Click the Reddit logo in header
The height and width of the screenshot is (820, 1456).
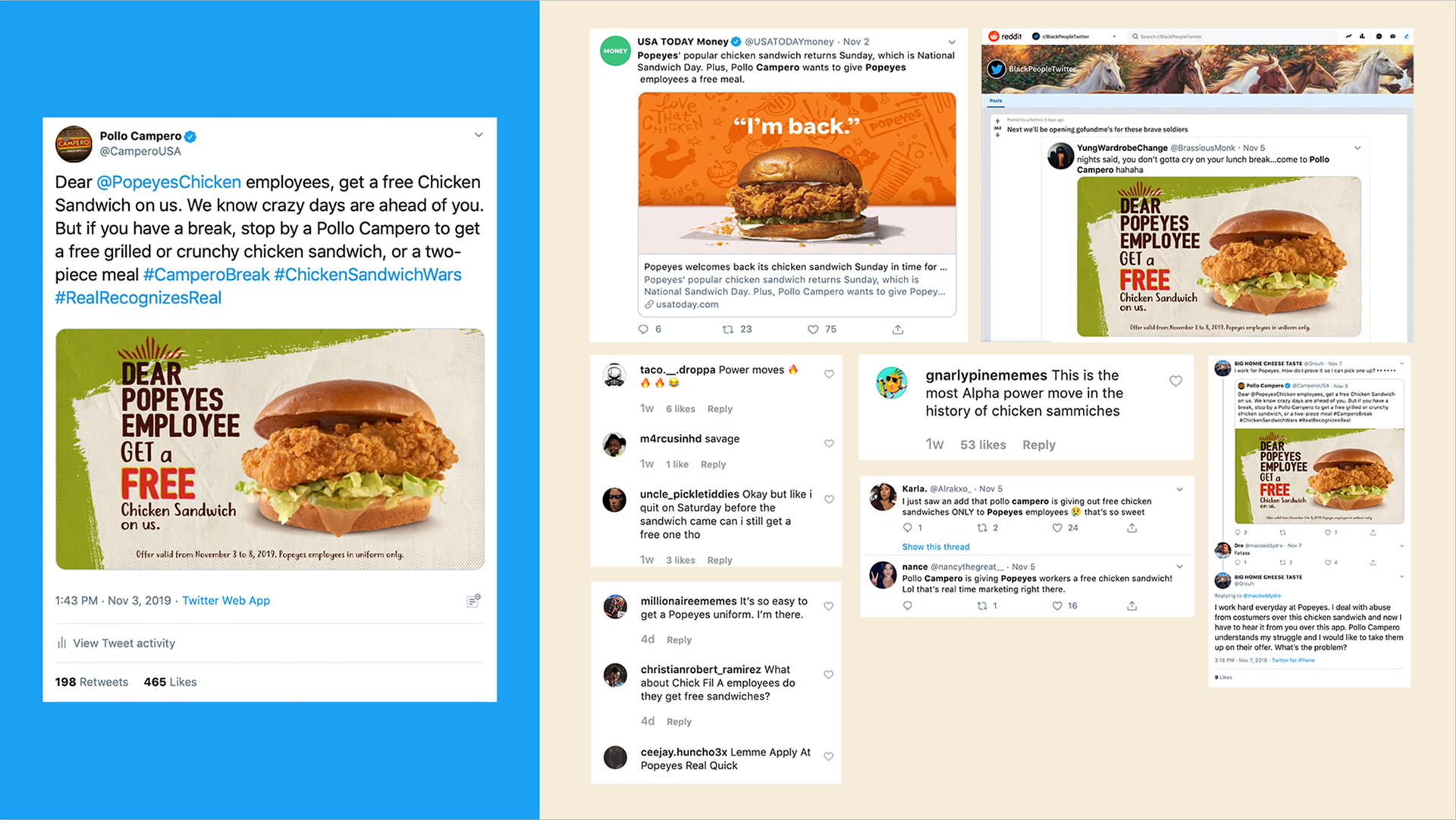coord(1006,36)
